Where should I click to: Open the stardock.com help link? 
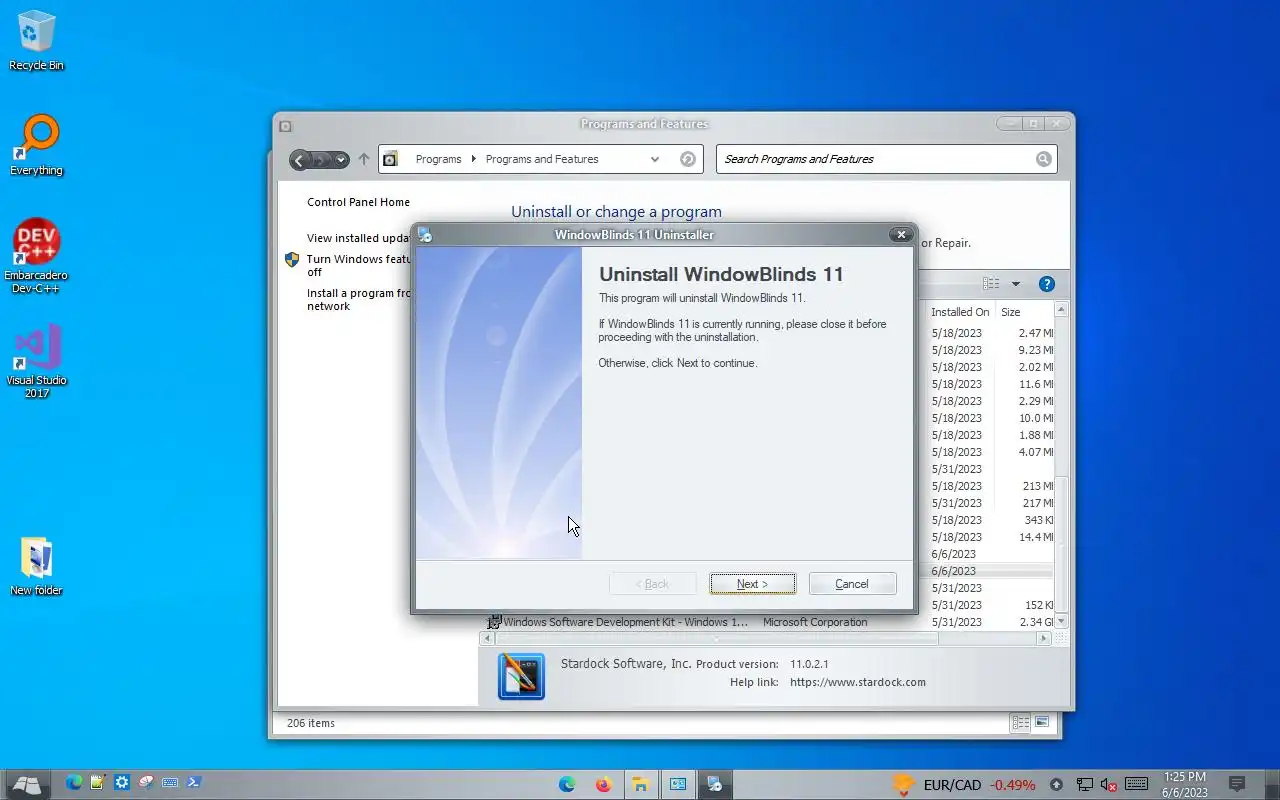point(858,682)
